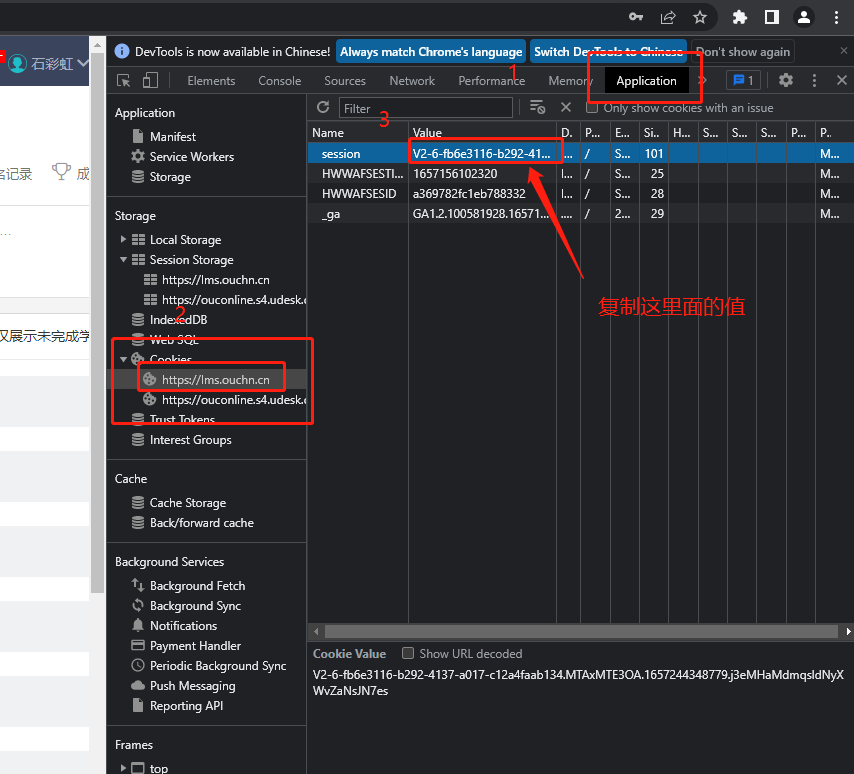854x774 pixels.
Task: Open Chrome three-dot menu
Action: coord(836,17)
